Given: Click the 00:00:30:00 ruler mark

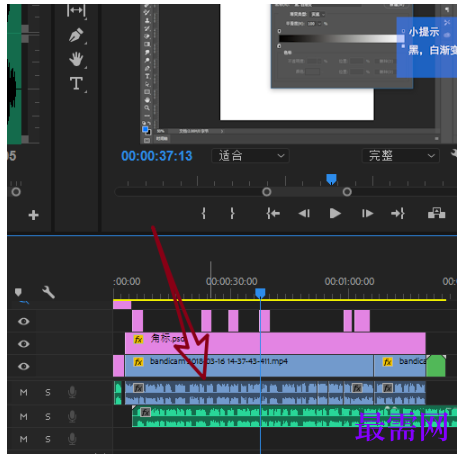Looking at the screenshot, I should [x=231, y=282].
